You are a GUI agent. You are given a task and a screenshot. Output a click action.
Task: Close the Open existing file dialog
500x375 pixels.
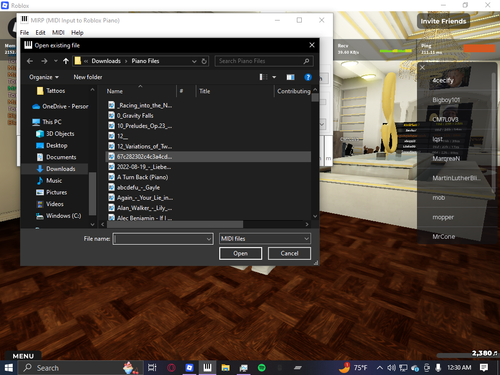coord(312,45)
